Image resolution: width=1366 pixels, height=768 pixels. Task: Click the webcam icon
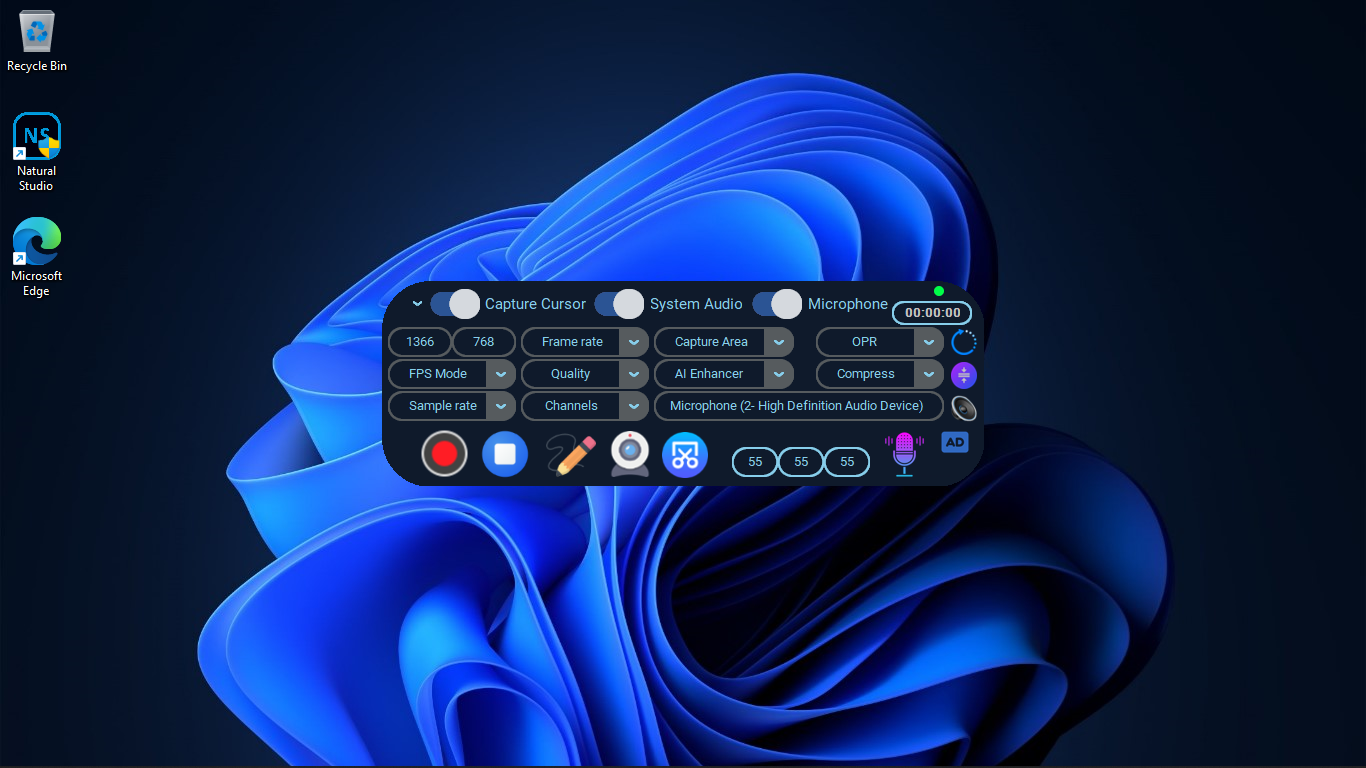630,454
